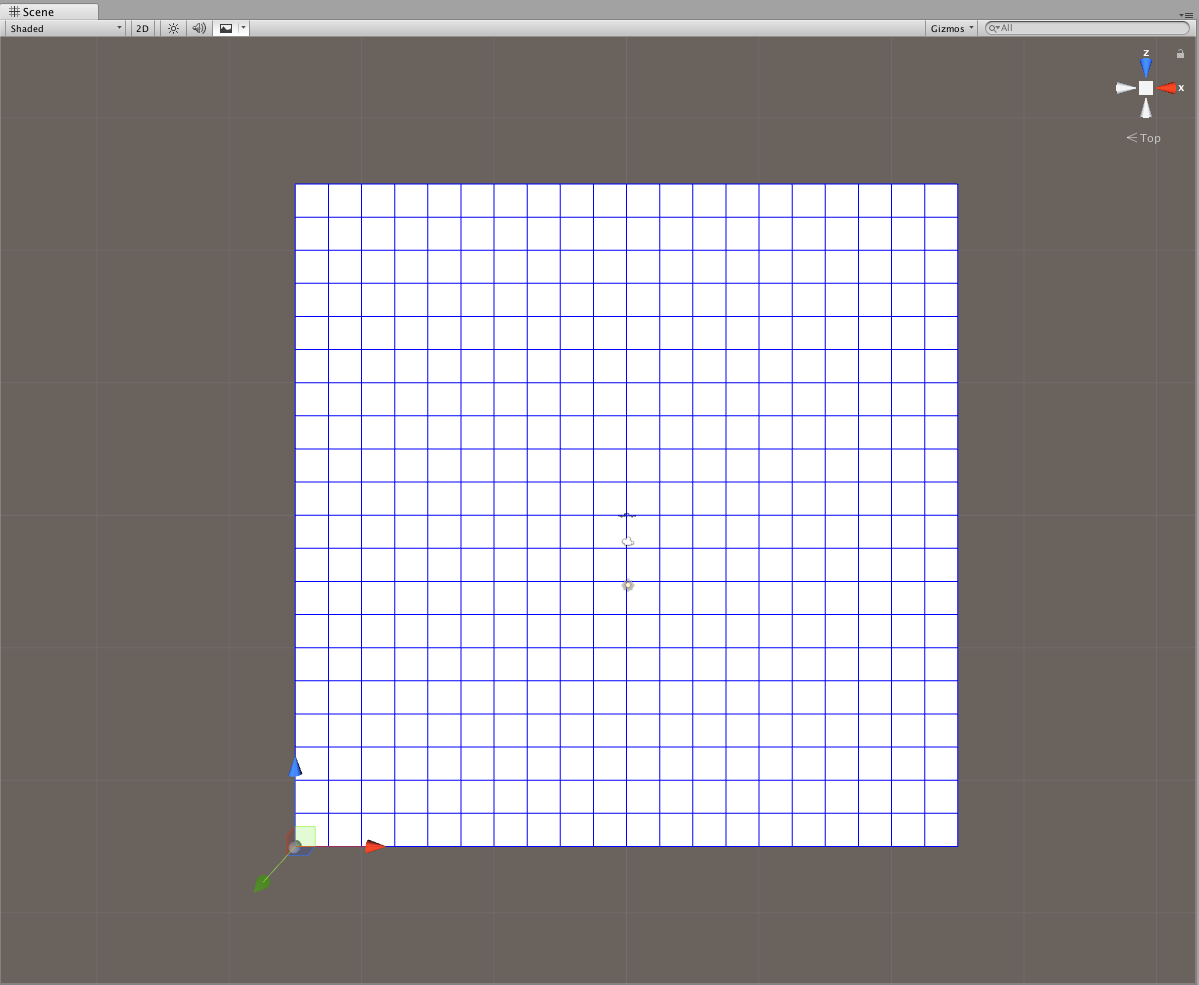The image size is (1199, 985).
Task: Open the effects dropdown arrow
Action: tap(242, 28)
